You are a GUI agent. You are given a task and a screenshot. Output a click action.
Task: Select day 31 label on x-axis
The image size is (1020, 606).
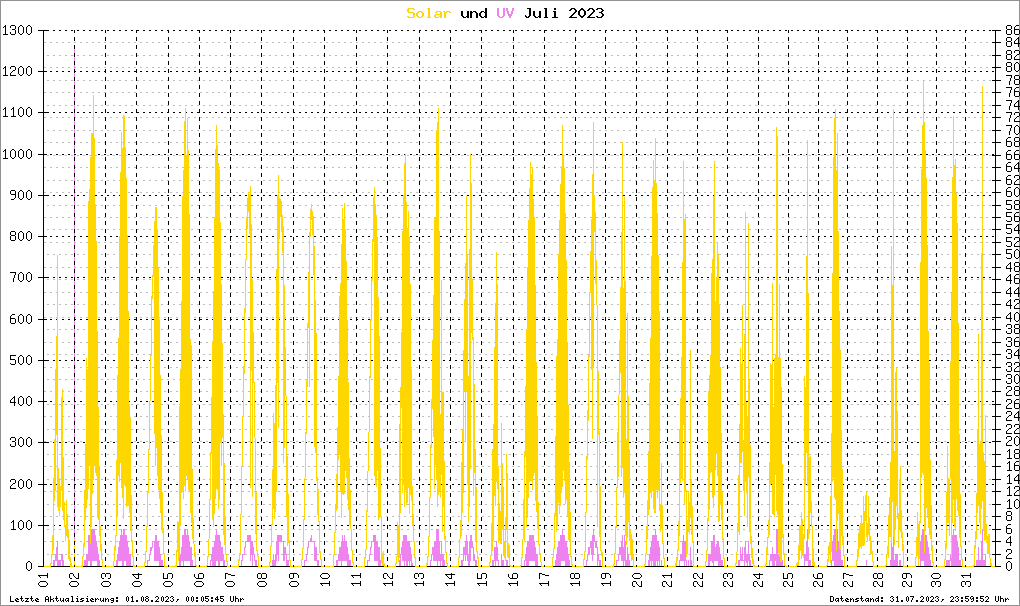coord(967,579)
